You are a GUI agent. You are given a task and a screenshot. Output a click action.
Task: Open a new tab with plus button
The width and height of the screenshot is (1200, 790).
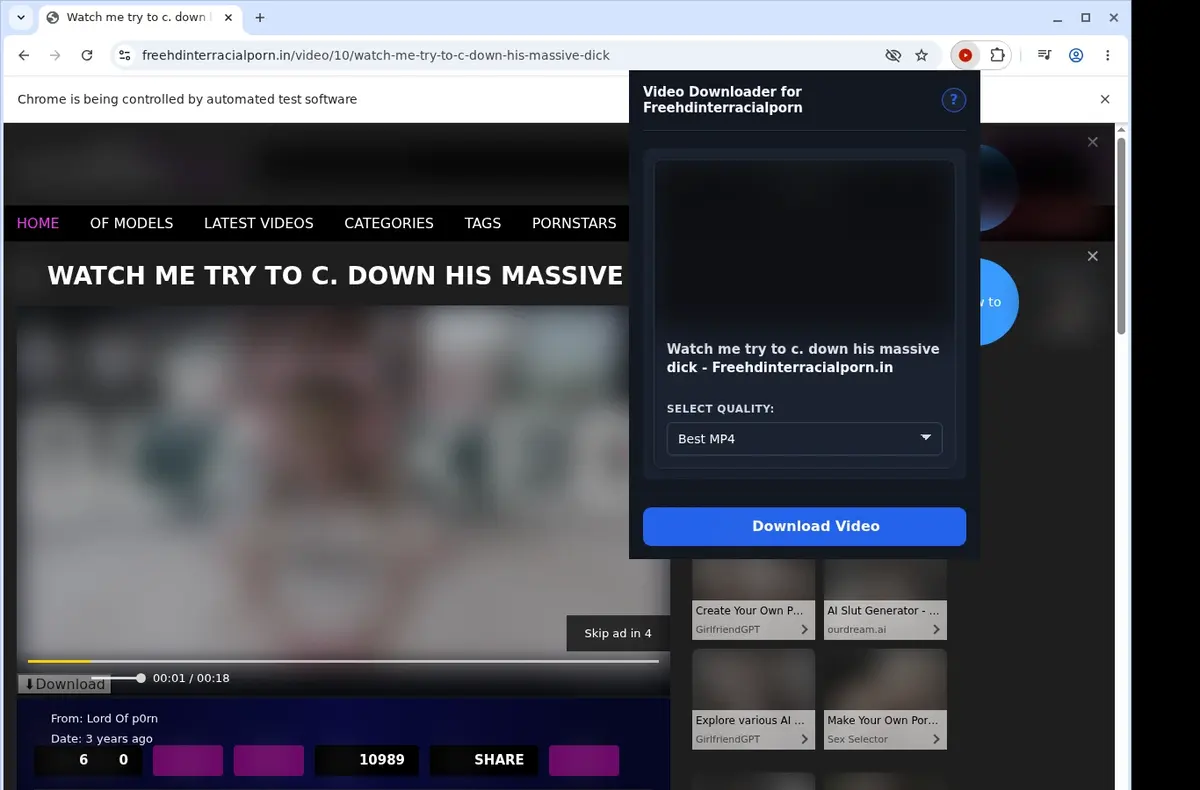[260, 17]
